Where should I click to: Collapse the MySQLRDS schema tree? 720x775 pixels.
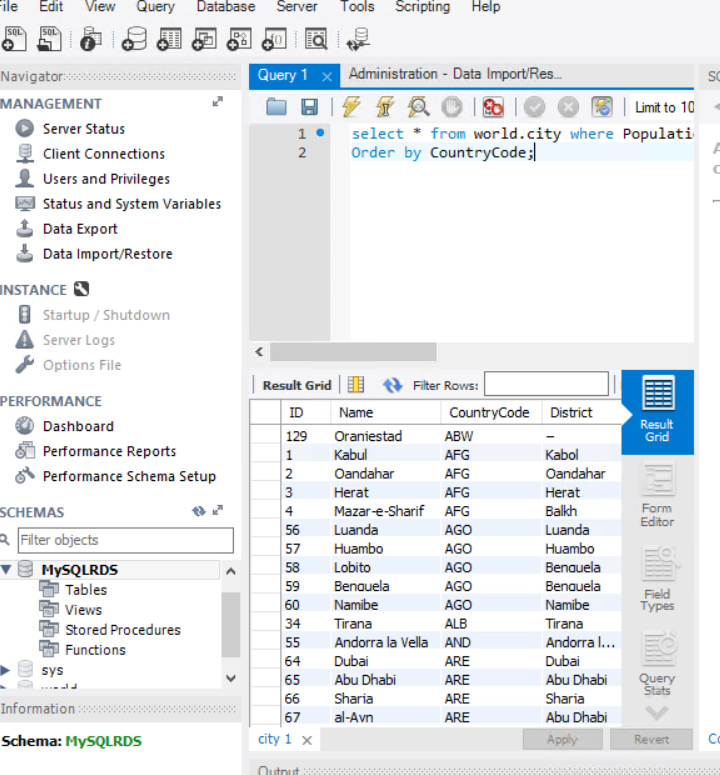(x=6, y=569)
